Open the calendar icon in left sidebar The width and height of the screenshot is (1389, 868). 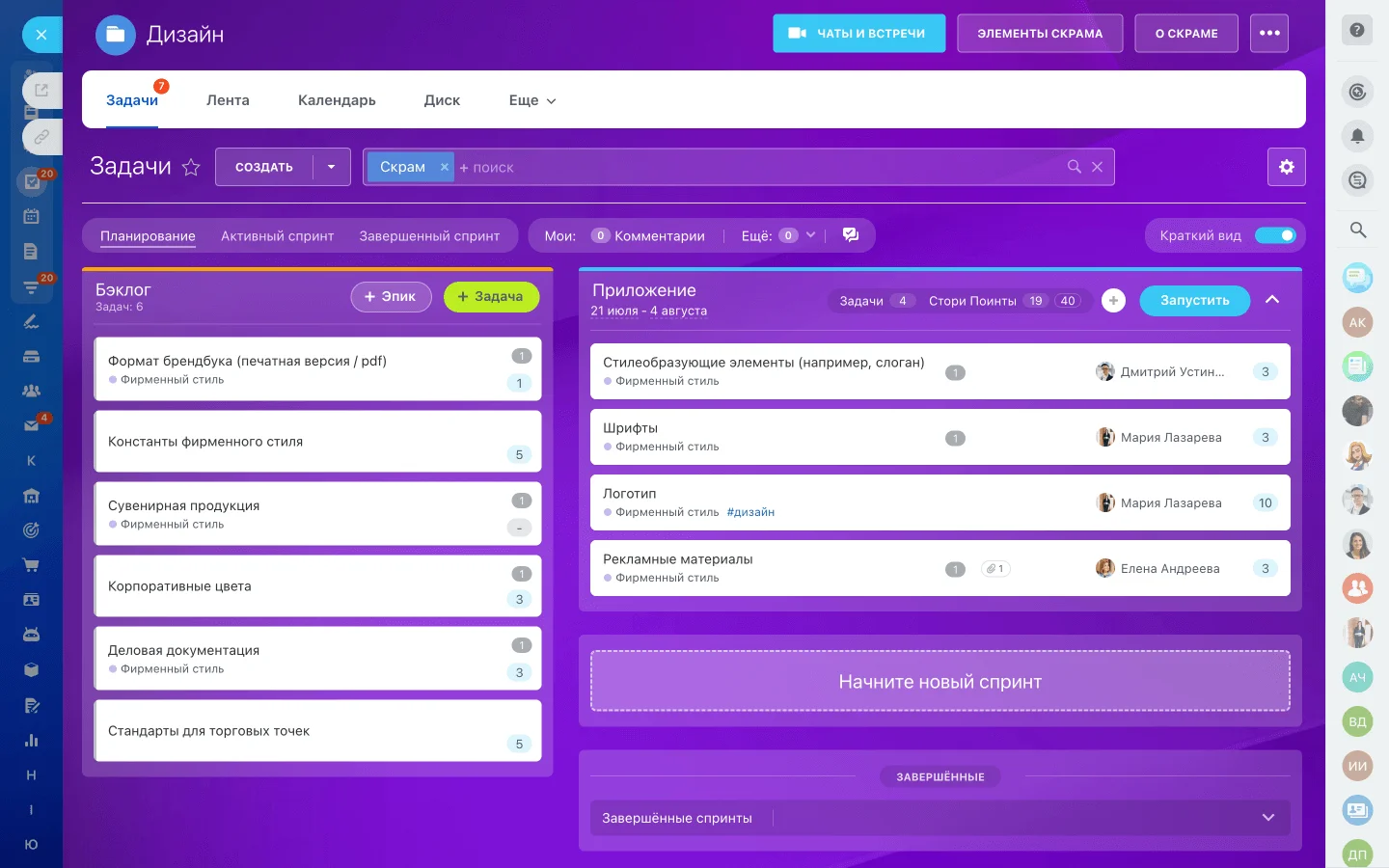tap(31, 215)
